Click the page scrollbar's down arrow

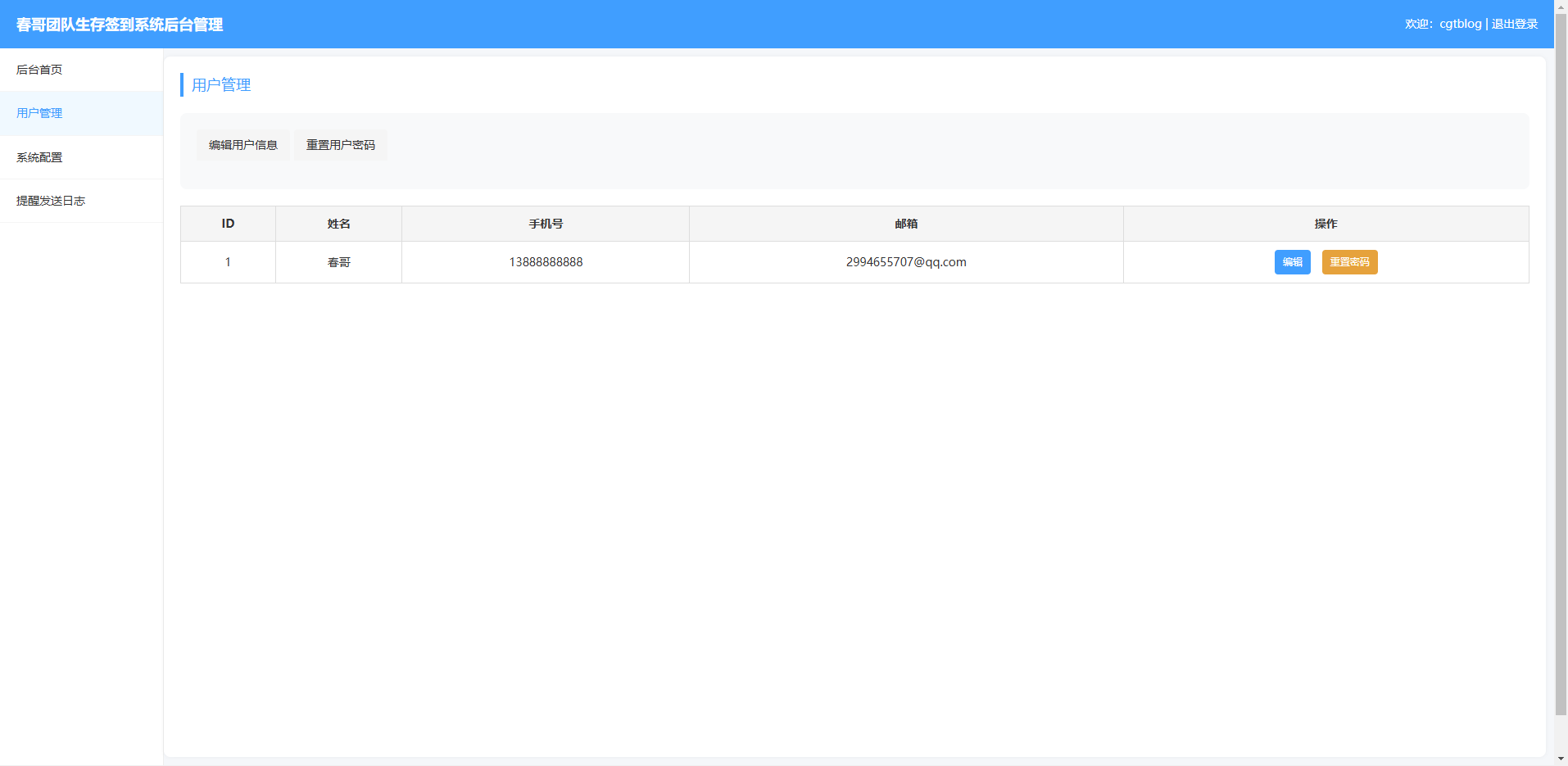[x=1561, y=759]
